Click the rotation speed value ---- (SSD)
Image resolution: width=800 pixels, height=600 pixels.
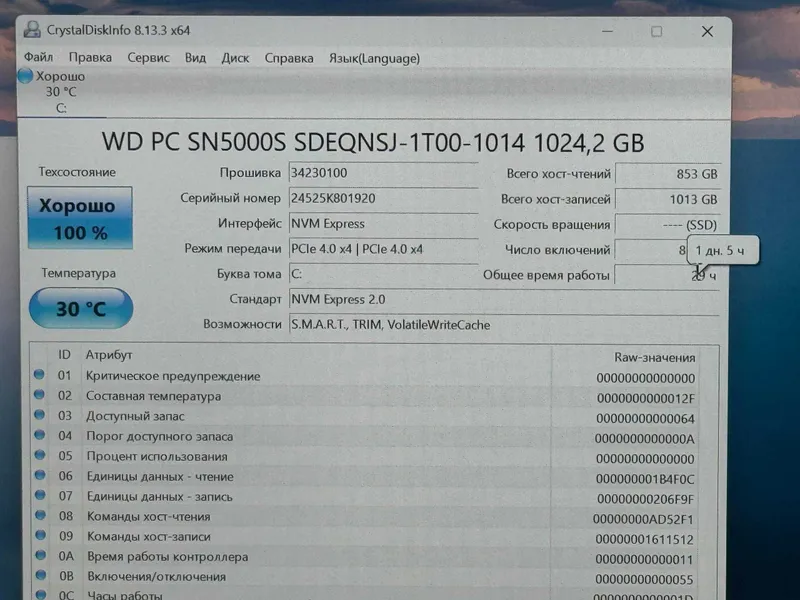668,224
